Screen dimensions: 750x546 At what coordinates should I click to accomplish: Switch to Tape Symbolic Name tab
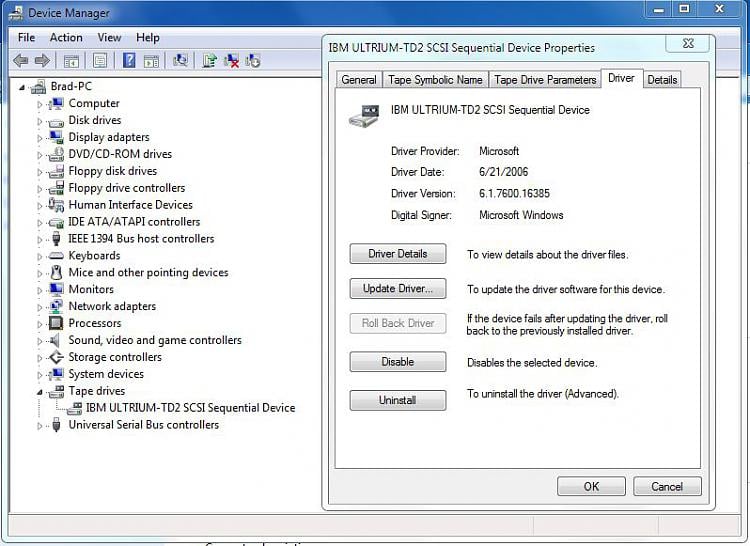pyautogui.click(x=435, y=80)
